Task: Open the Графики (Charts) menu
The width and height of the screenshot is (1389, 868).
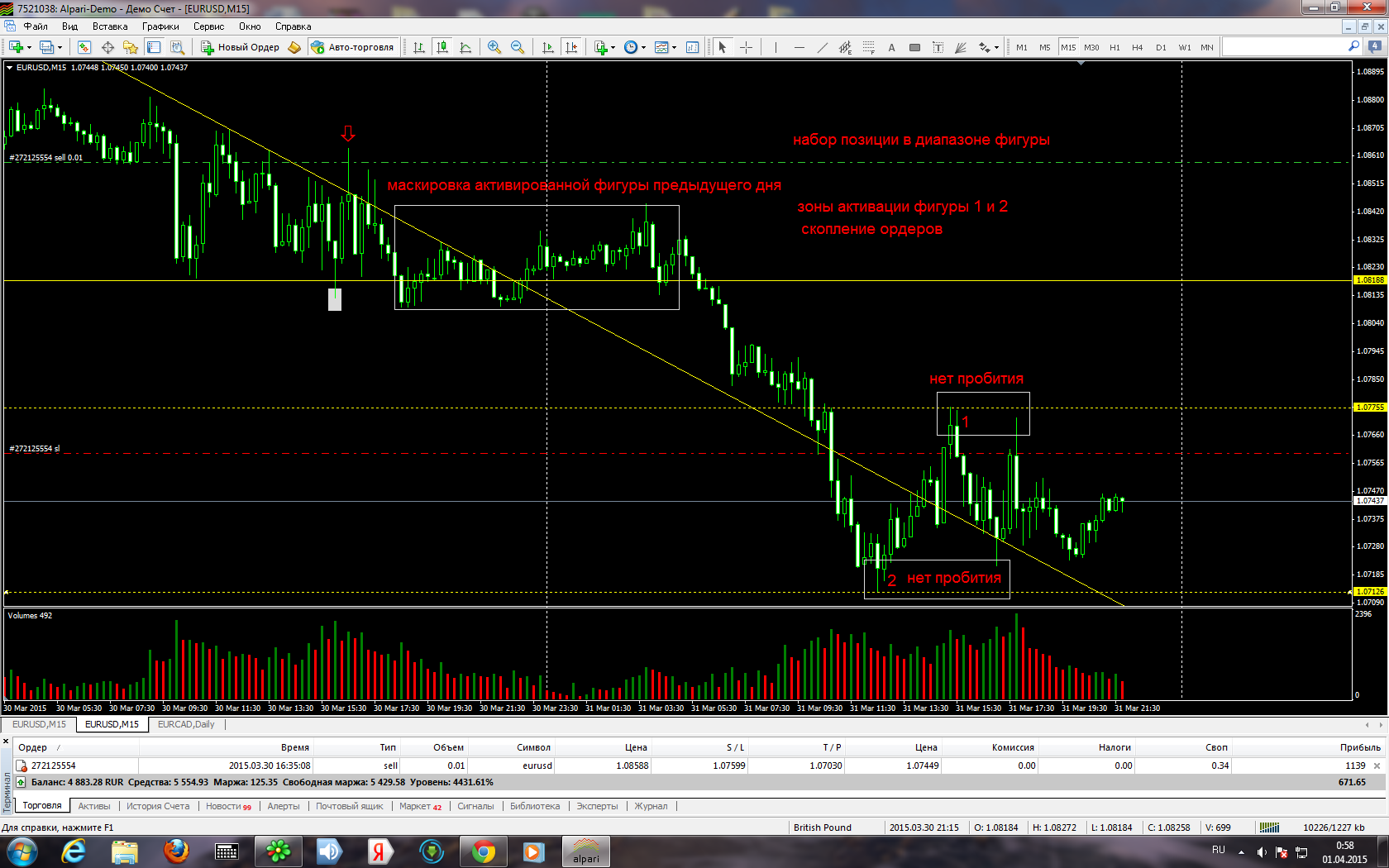Action: [x=160, y=26]
